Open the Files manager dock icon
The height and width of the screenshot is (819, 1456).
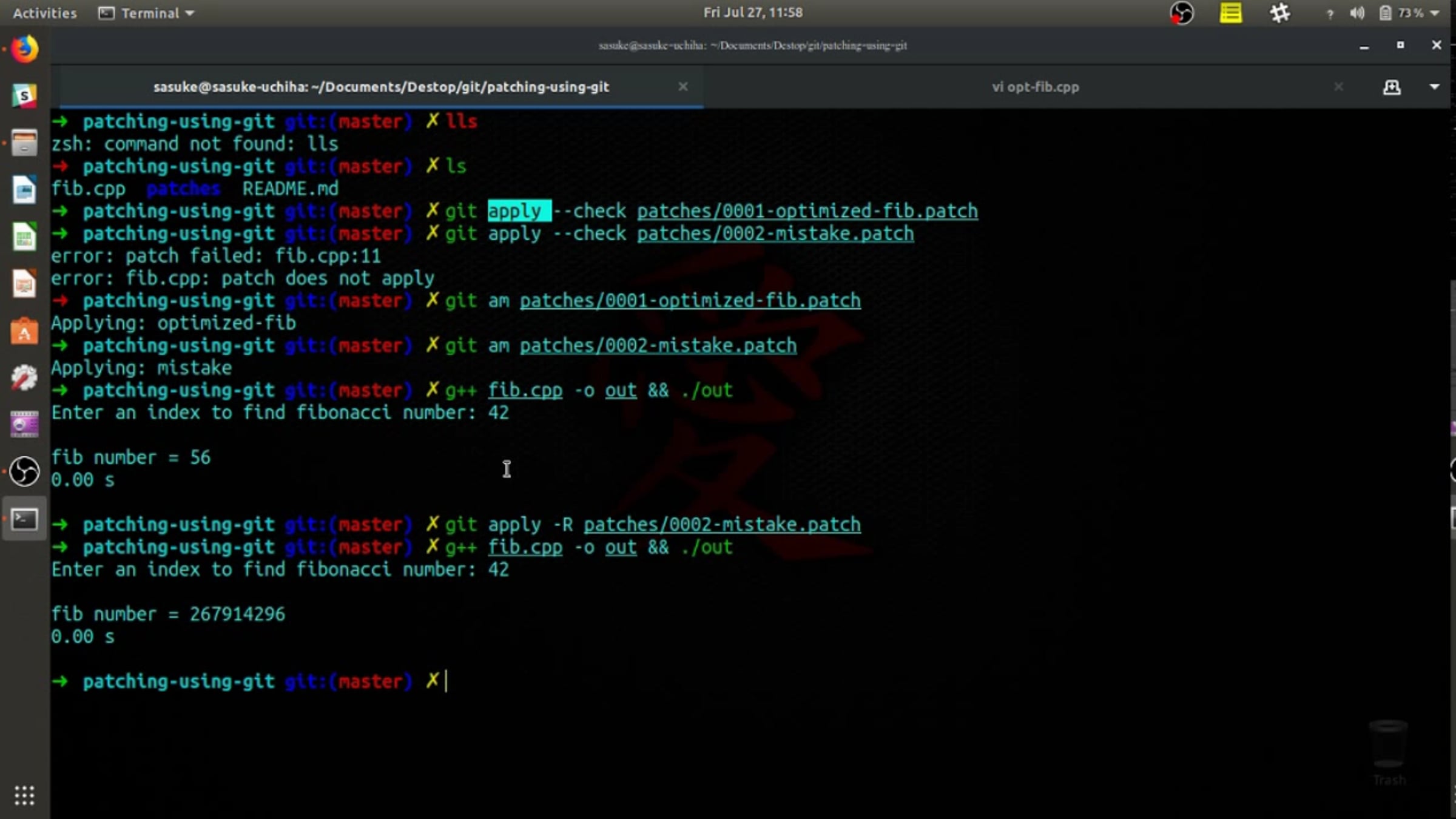click(24, 143)
